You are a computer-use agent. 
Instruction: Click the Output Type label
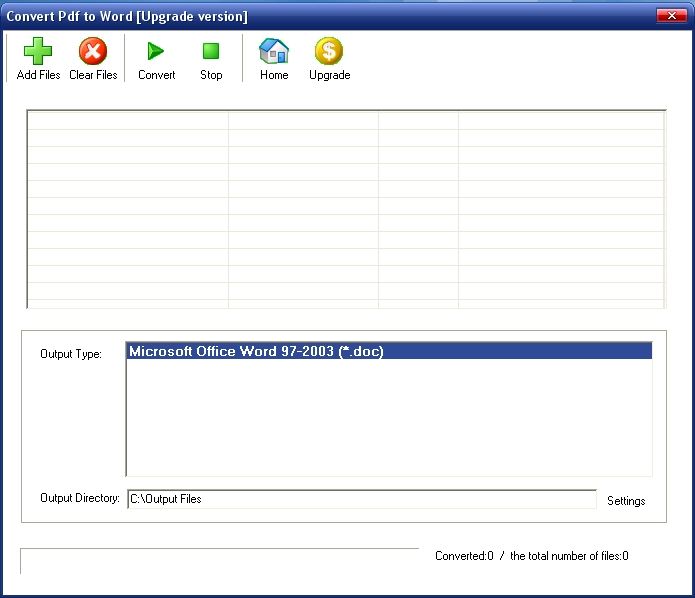click(71, 354)
